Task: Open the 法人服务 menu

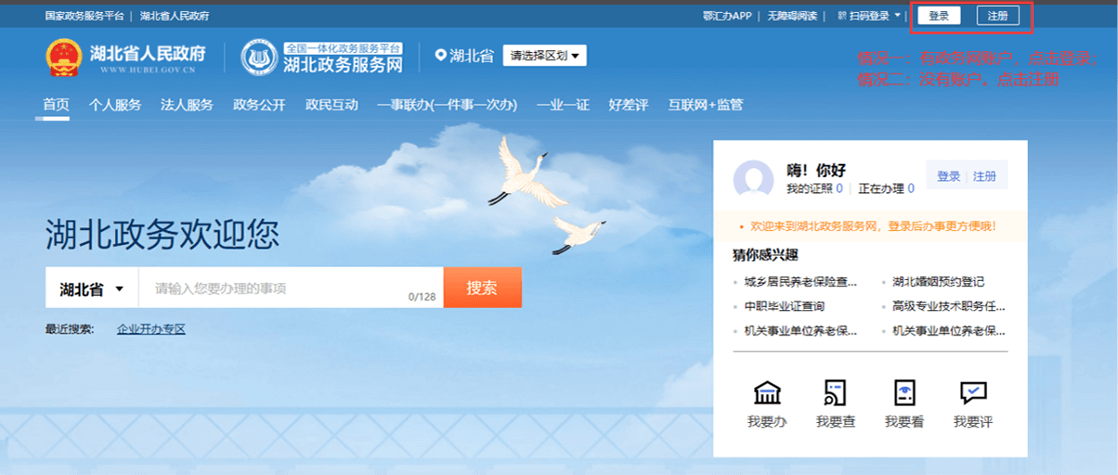Action: pos(187,105)
